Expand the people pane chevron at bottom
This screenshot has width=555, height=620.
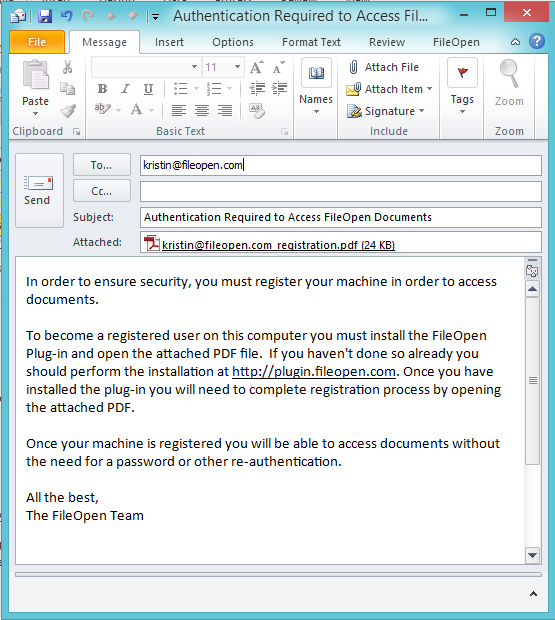[533, 594]
